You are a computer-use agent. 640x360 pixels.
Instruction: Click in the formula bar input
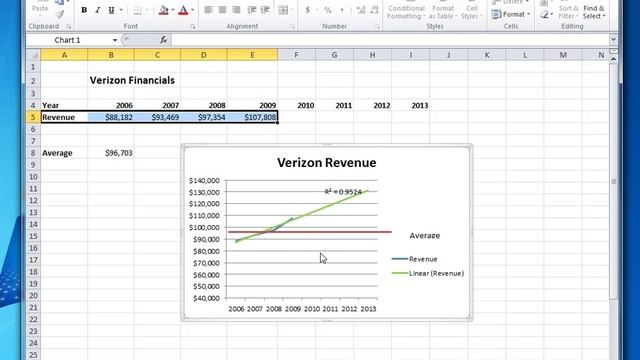pyautogui.click(x=390, y=40)
